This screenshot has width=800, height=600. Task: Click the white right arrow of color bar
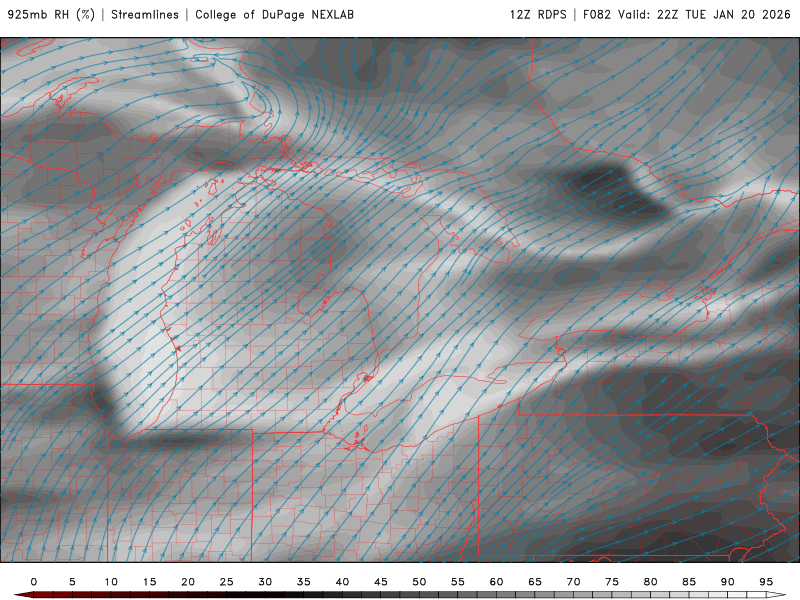click(x=776, y=595)
